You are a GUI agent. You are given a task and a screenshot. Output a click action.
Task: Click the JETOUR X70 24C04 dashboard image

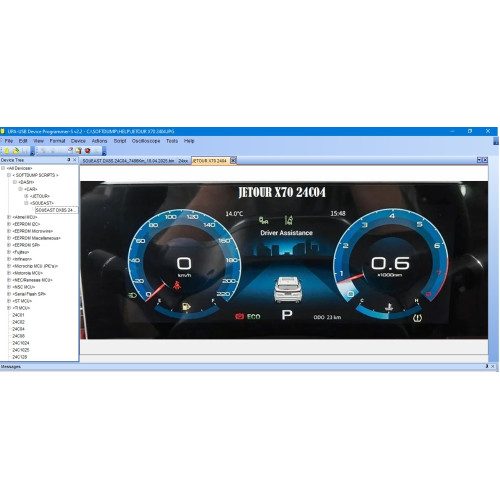(x=284, y=260)
